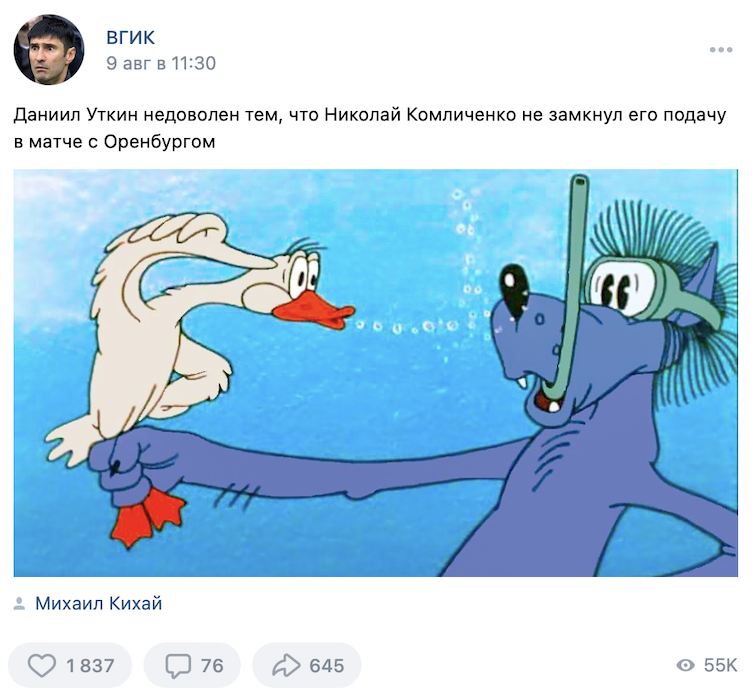Click the post text line в матче с Оренбургом
756x700 pixels.
click(x=114, y=142)
